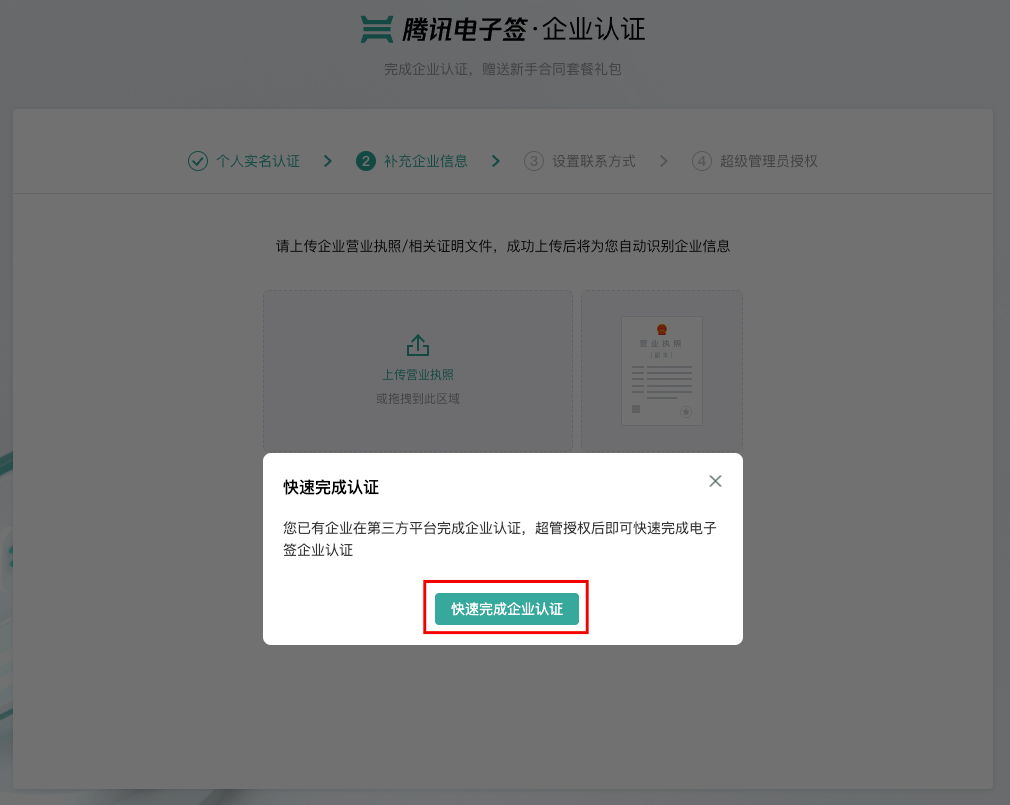
Task: Click the sample business license thumbnail
Action: (x=662, y=370)
